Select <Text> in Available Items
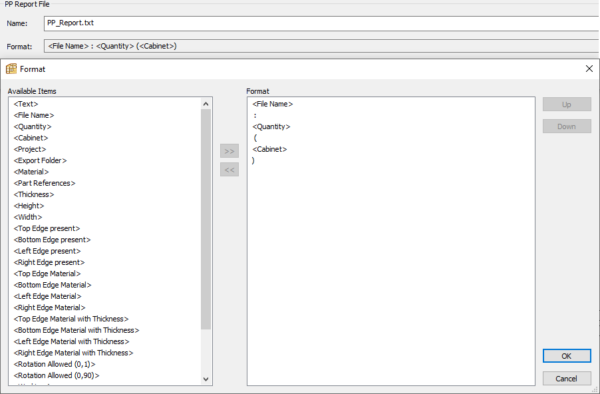Viewport: 600px width, 394px height. click(26, 104)
